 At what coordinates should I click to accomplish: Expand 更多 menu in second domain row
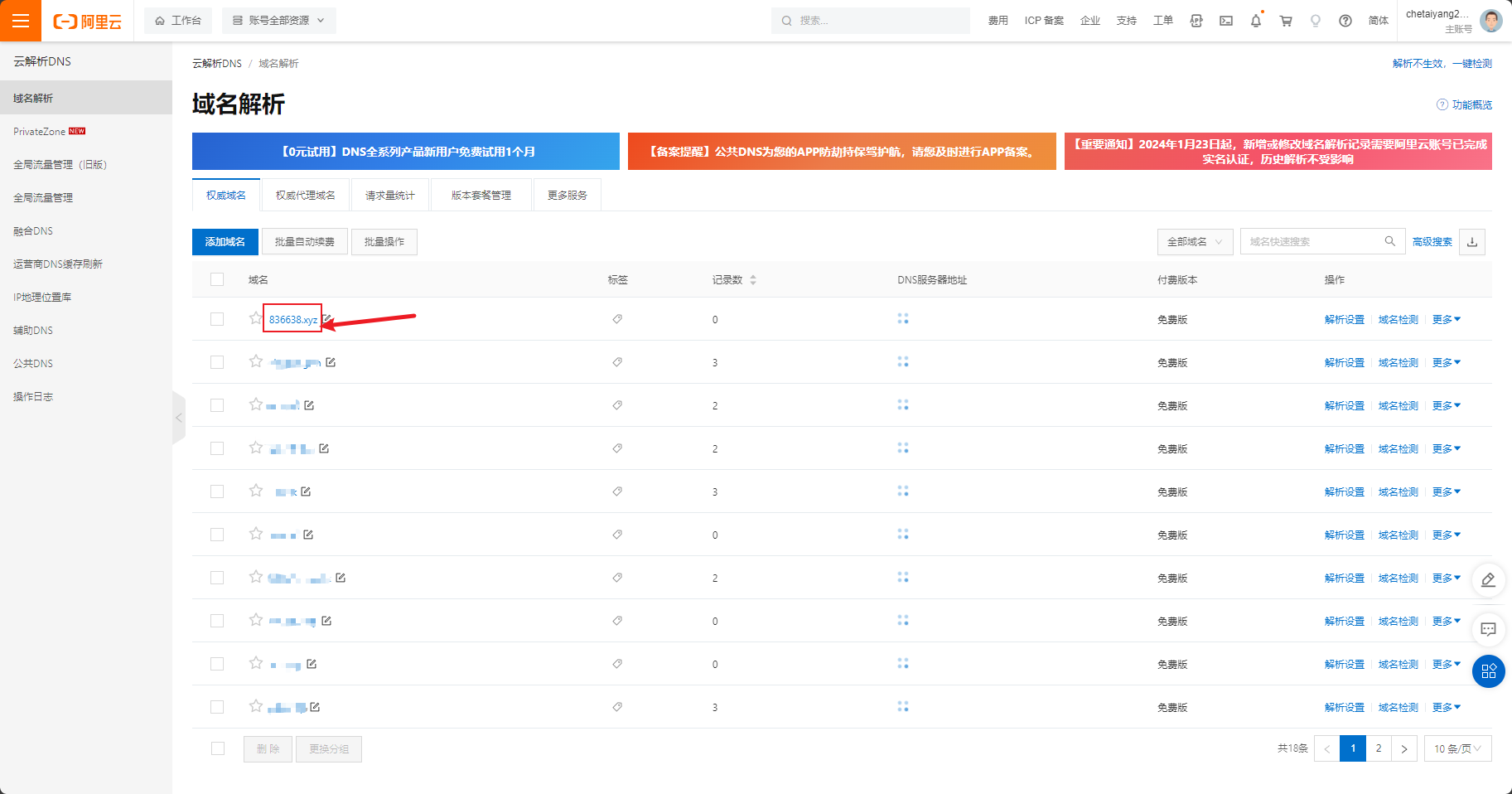(1447, 362)
